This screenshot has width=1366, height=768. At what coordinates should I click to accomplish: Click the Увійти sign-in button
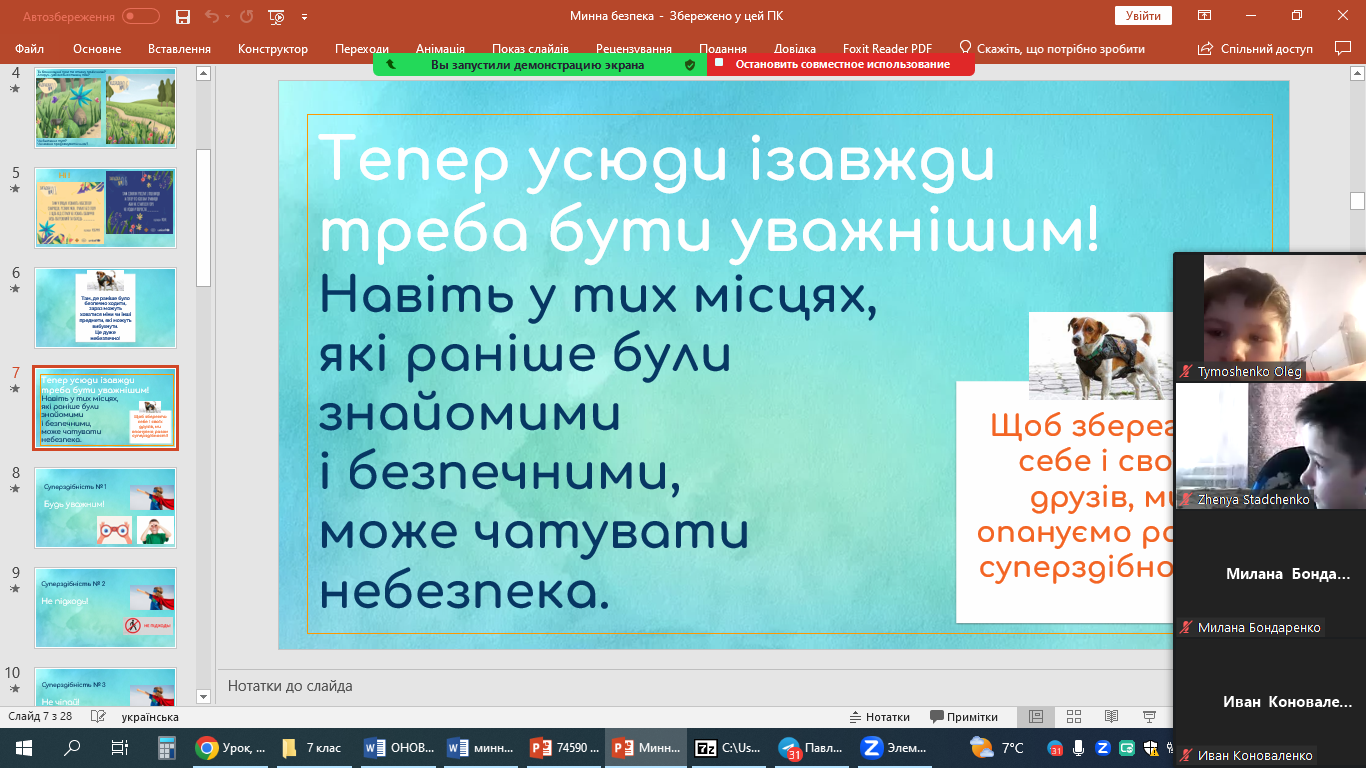point(1143,16)
